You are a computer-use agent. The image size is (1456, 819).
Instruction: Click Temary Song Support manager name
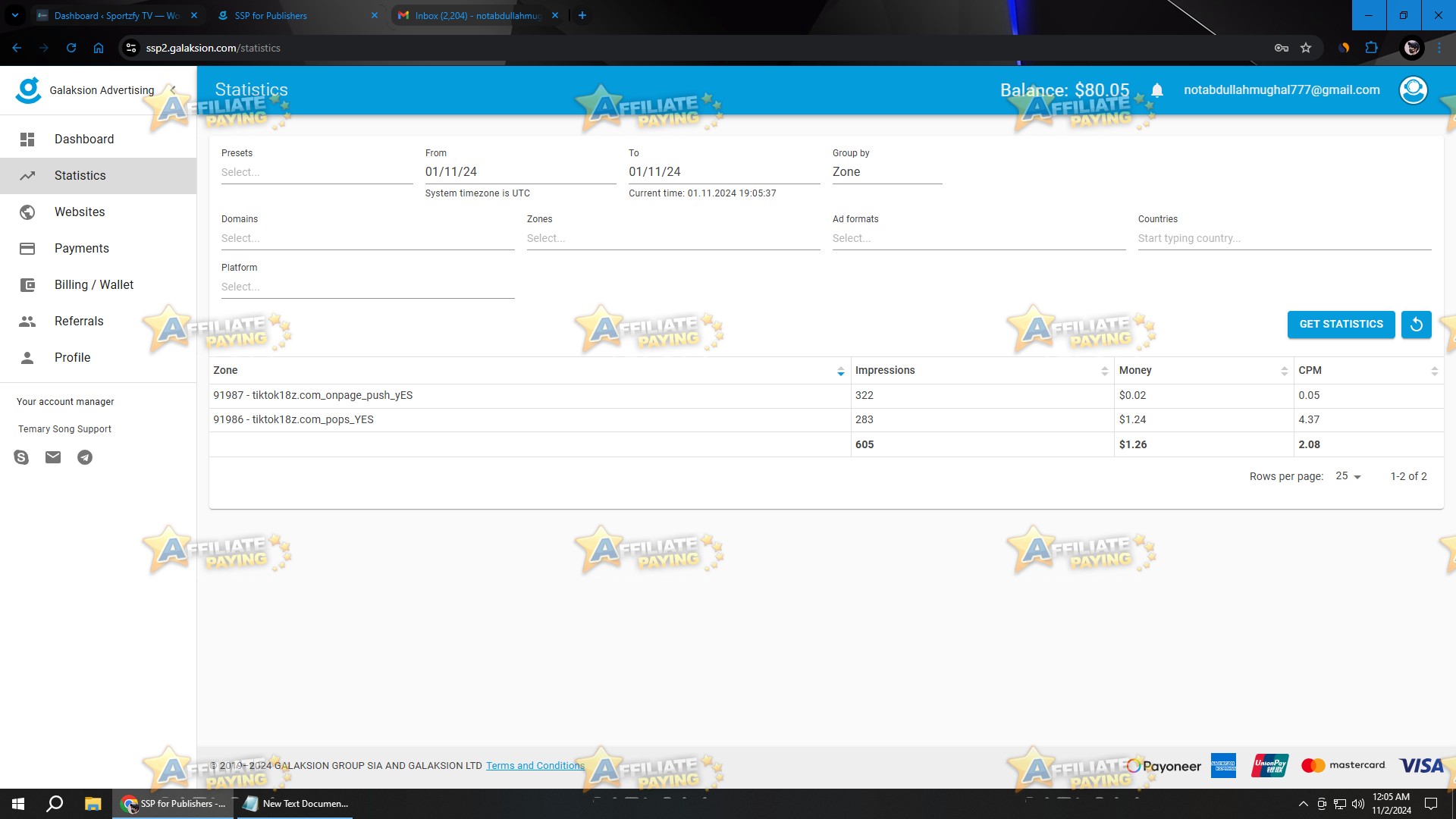(64, 429)
